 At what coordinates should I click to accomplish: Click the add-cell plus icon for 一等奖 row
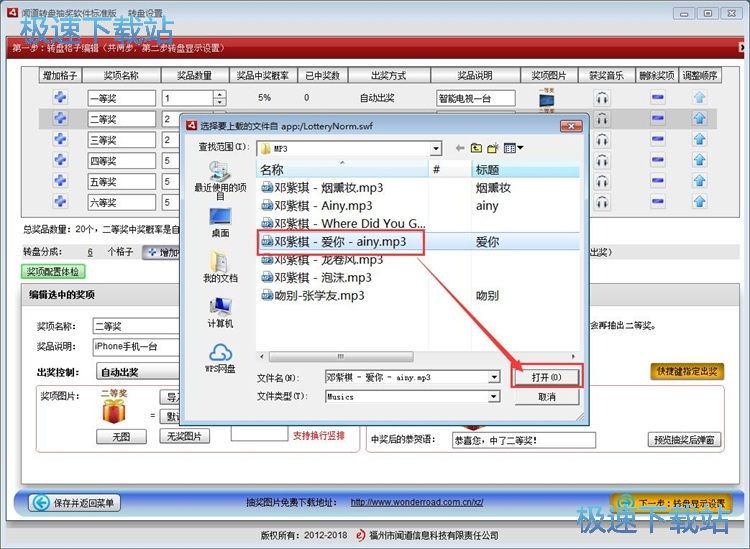(60, 98)
